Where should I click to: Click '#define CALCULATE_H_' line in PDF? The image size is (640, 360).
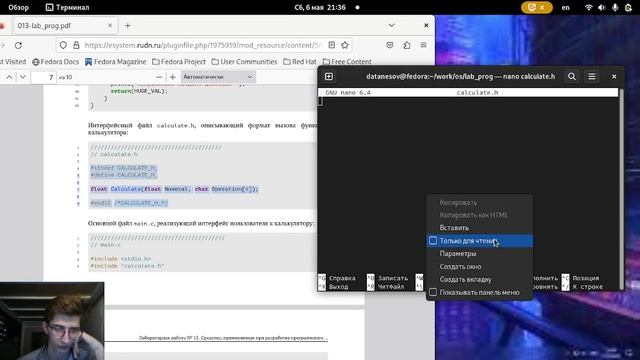pyautogui.click(x=123, y=175)
